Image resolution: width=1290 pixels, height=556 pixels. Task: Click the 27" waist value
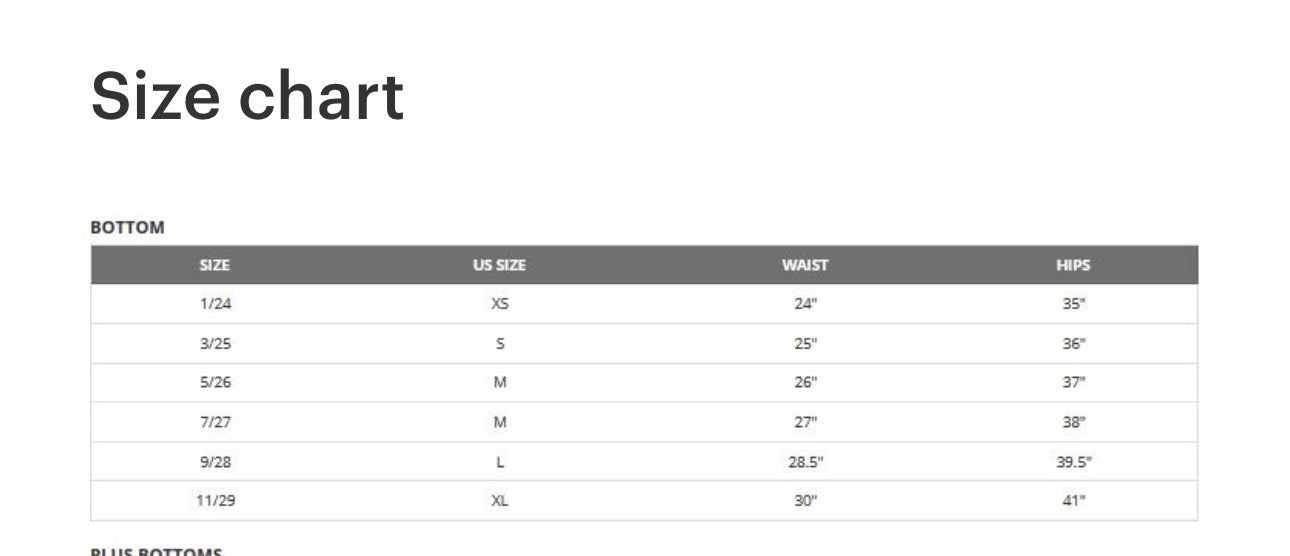[806, 422]
